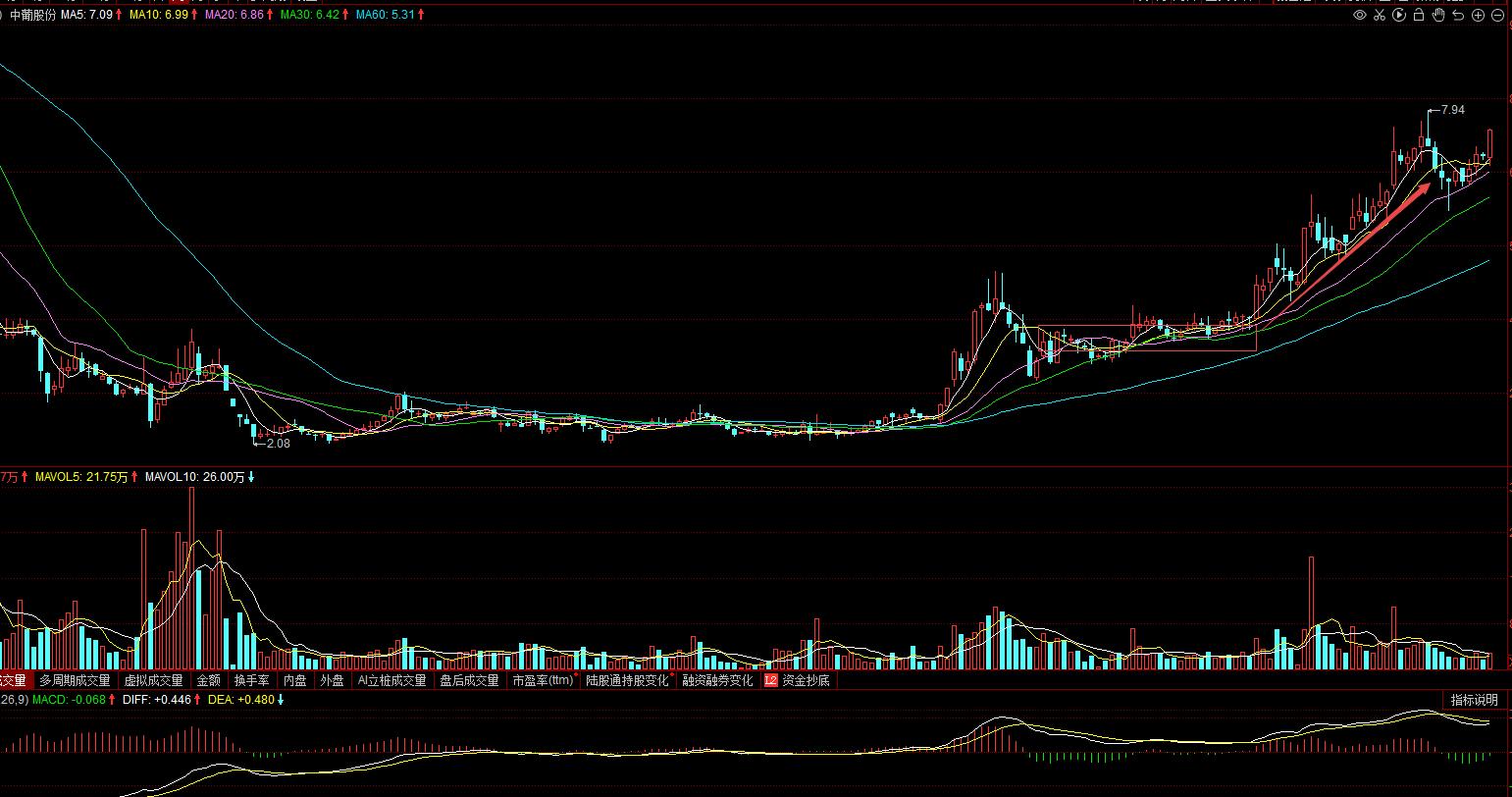The height and width of the screenshot is (797, 1512).
Task: Switch to 虚拟成交量 indicator tab
Action: coord(153,680)
